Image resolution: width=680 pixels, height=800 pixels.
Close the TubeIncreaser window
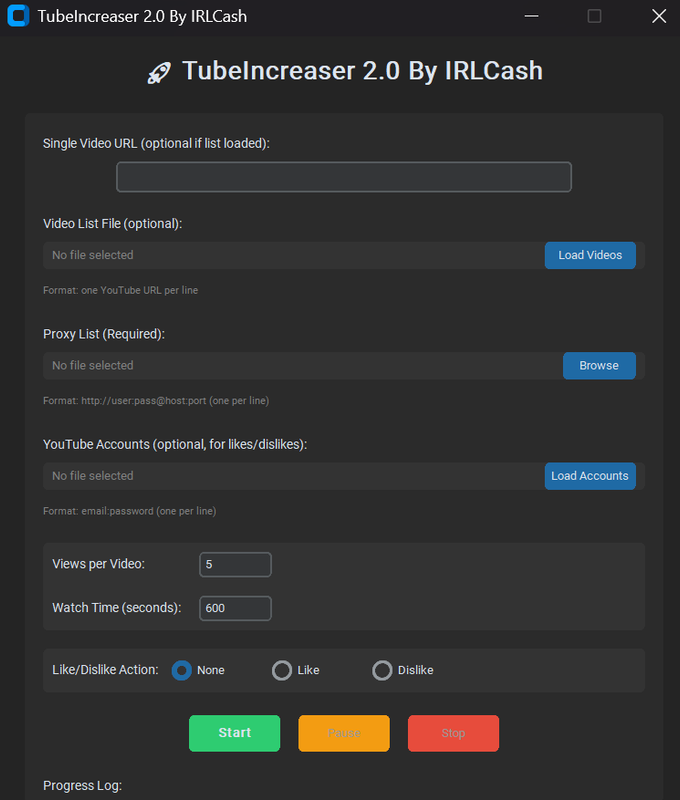tap(659, 16)
